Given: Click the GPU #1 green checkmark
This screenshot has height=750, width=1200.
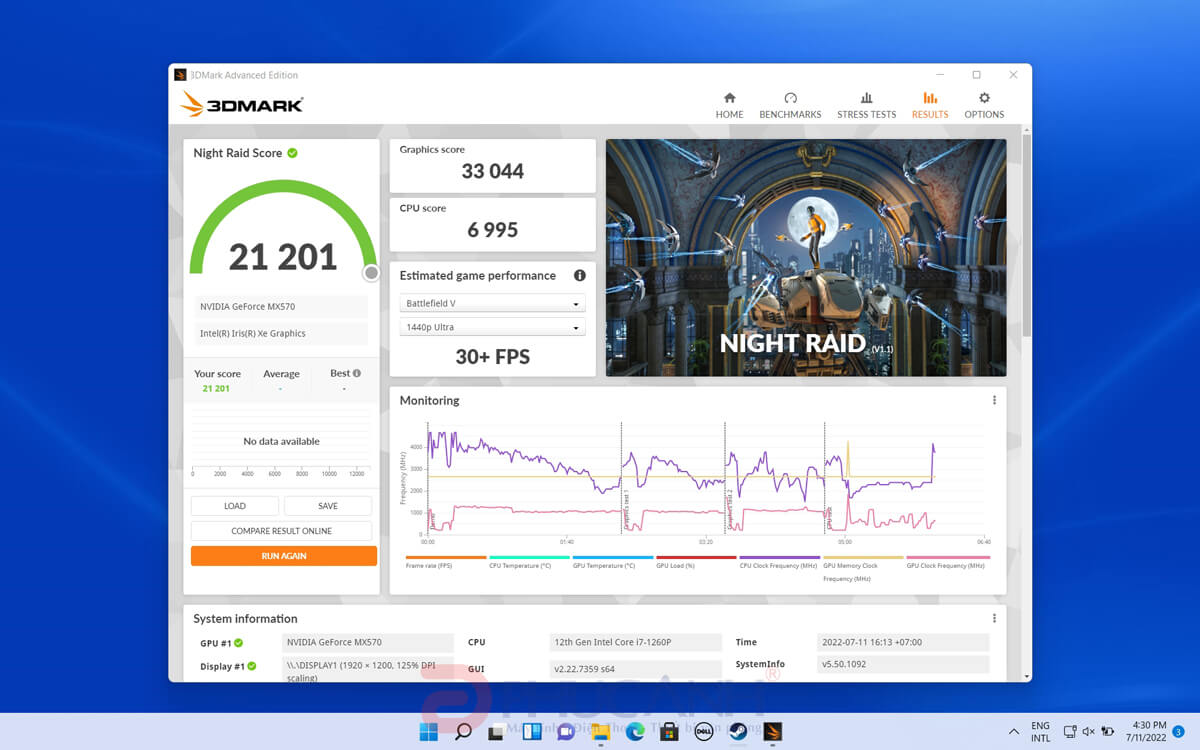Looking at the screenshot, I should tap(239, 643).
